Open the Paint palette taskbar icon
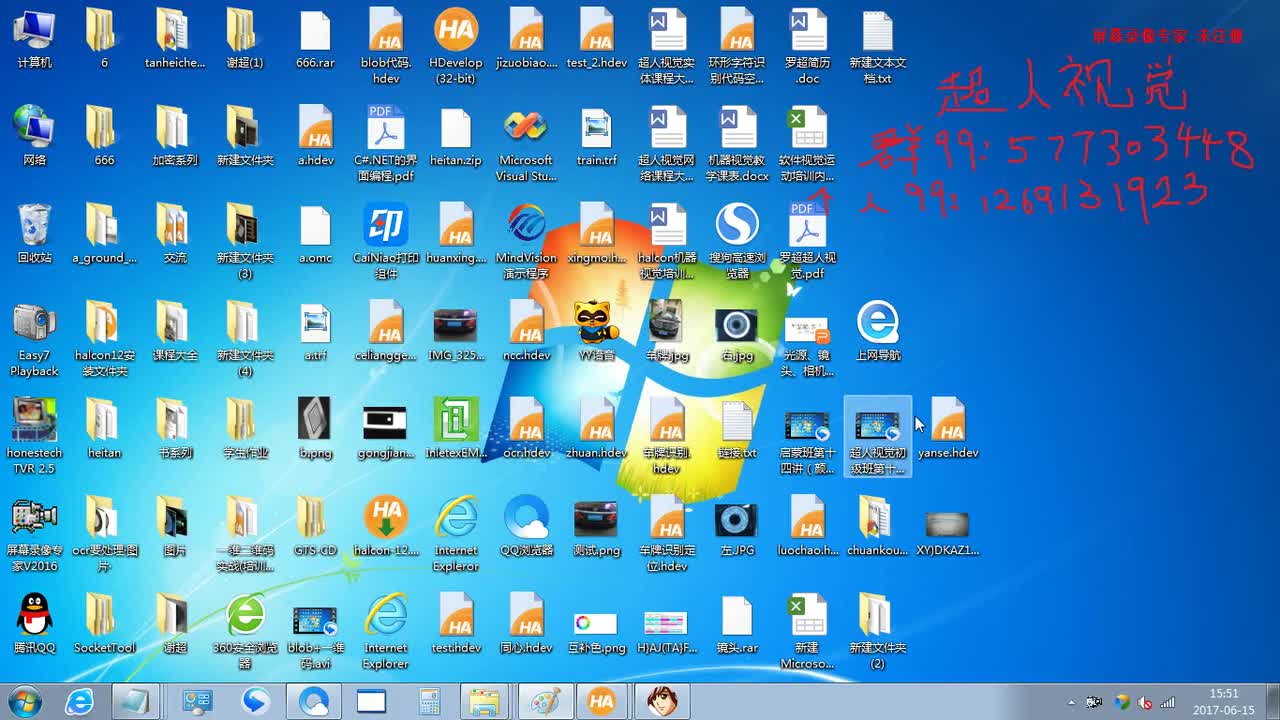 [545, 702]
